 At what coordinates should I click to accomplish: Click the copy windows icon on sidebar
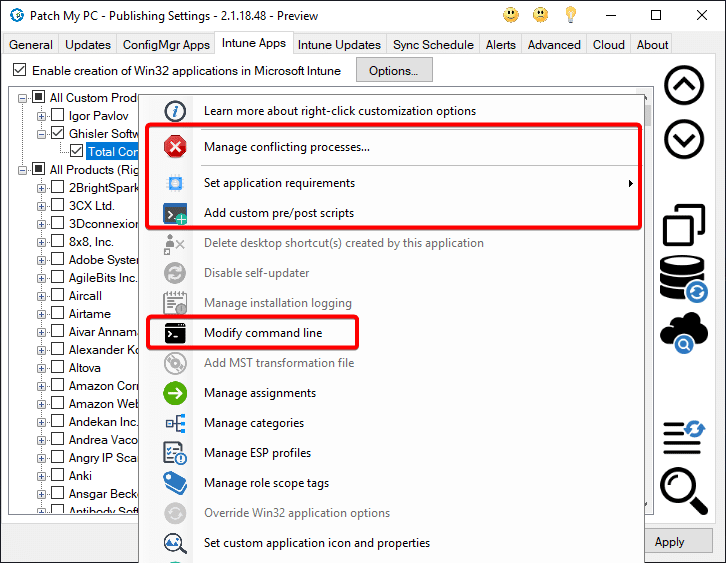click(x=684, y=223)
